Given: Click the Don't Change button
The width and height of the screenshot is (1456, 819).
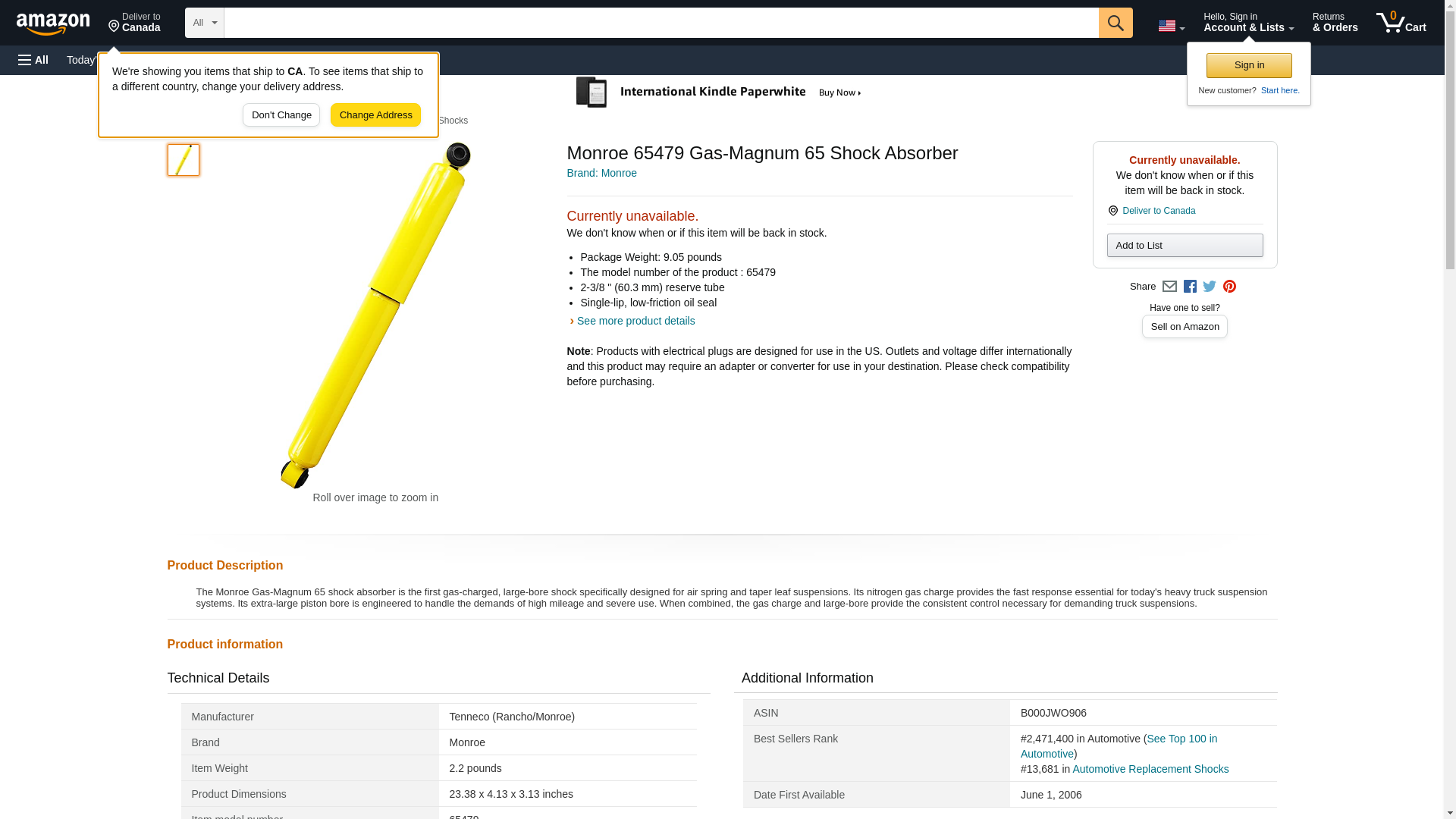Looking at the screenshot, I should pyautogui.click(x=281, y=115).
